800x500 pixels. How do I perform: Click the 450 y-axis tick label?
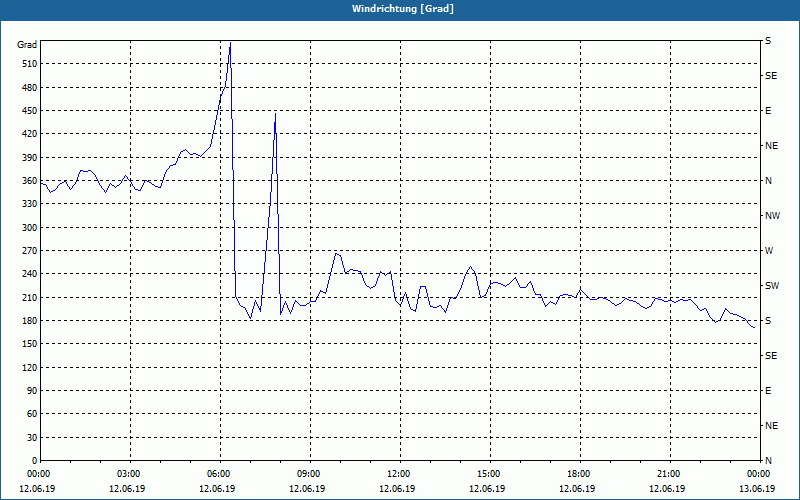(x=29, y=111)
